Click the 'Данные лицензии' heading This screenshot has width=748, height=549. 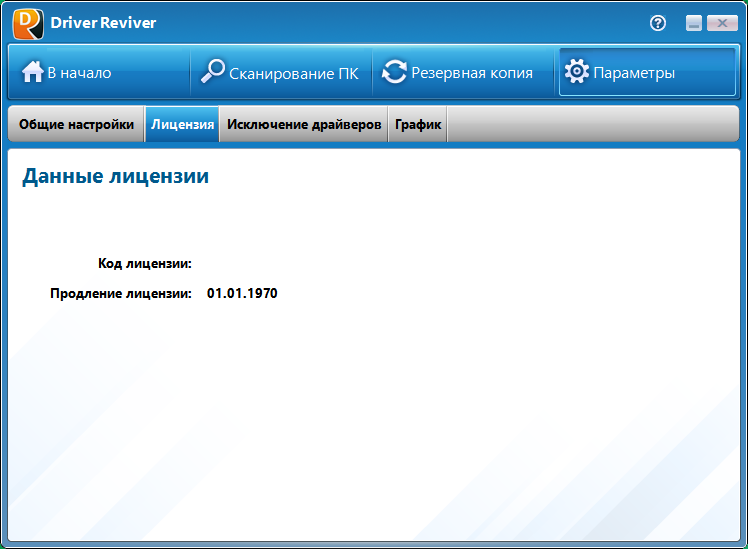[x=115, y=176]
